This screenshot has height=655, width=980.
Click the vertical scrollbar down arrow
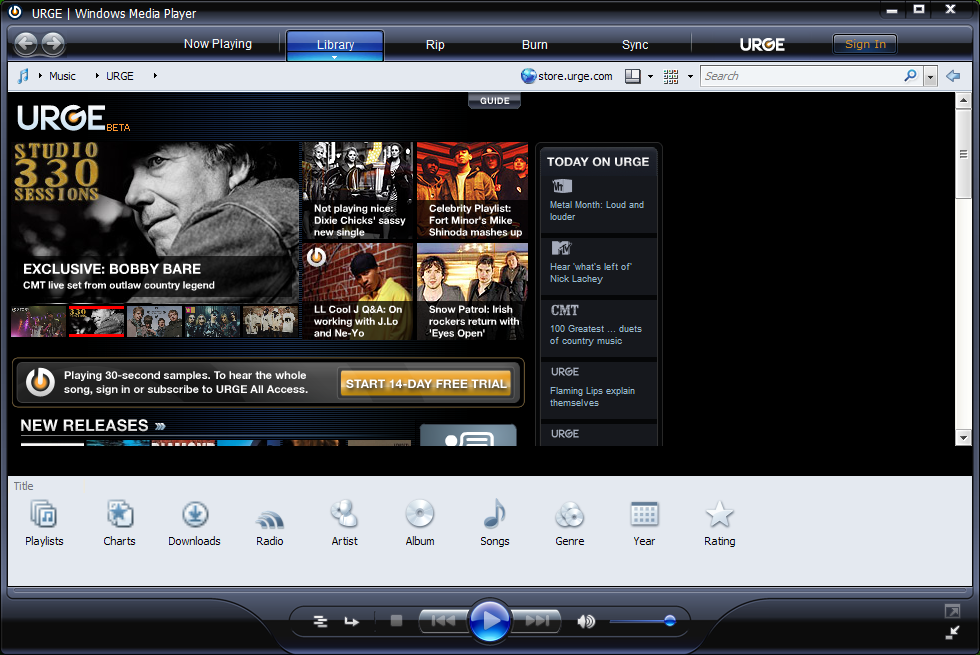click(x=963, y=438)
